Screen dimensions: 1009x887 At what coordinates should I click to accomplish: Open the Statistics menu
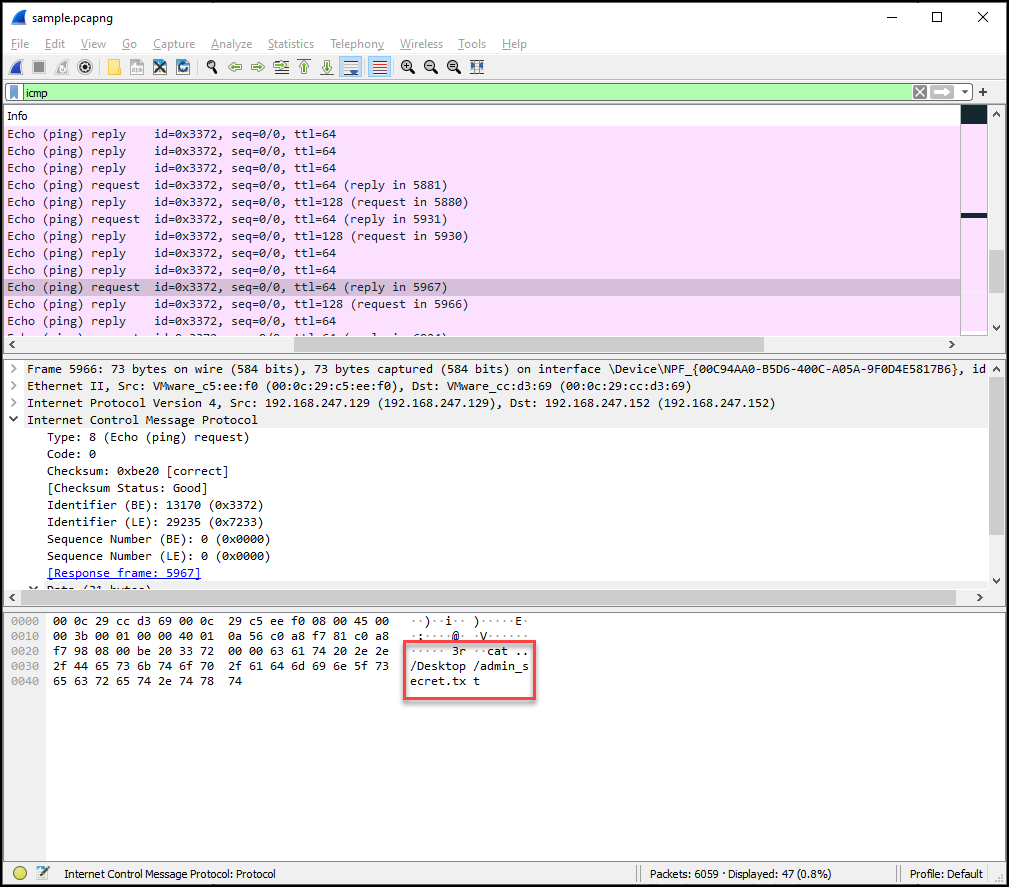coord(290,44)
